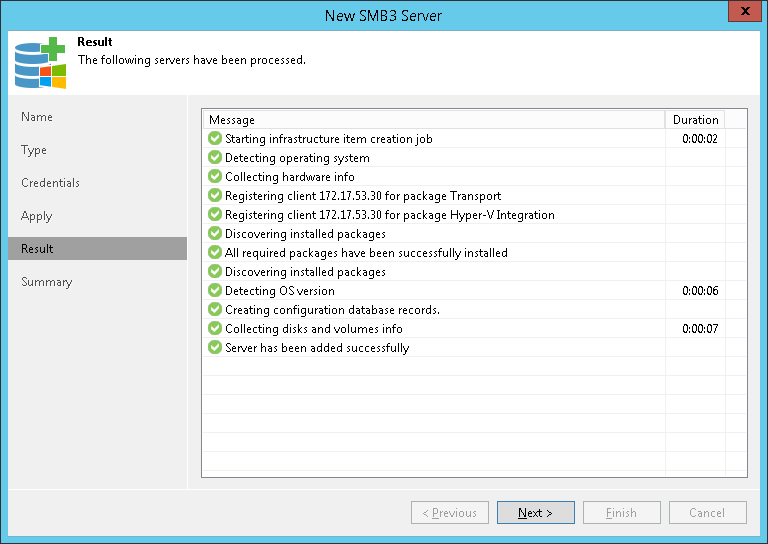The width and height of the screenshot is (768, 544).
Task: Click the < Previous button
Action: coord(450,513)
